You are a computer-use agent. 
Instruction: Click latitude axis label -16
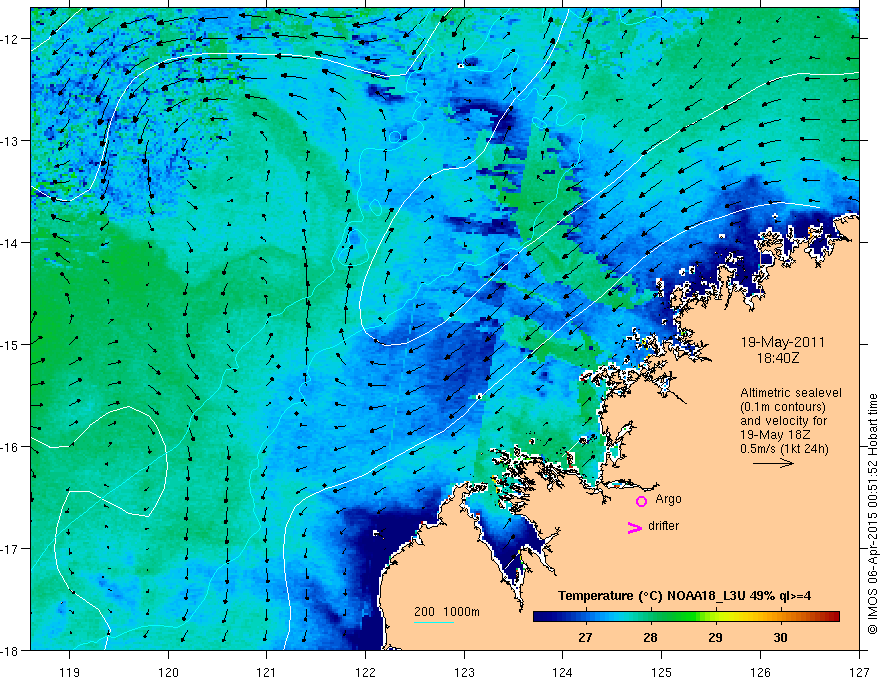(x=10, y=447)
